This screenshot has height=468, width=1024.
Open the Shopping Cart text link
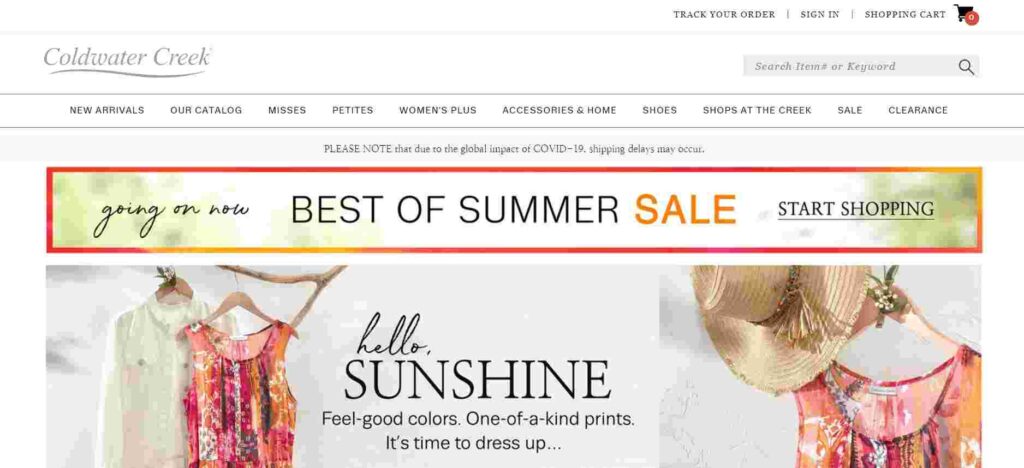(904, 14)
